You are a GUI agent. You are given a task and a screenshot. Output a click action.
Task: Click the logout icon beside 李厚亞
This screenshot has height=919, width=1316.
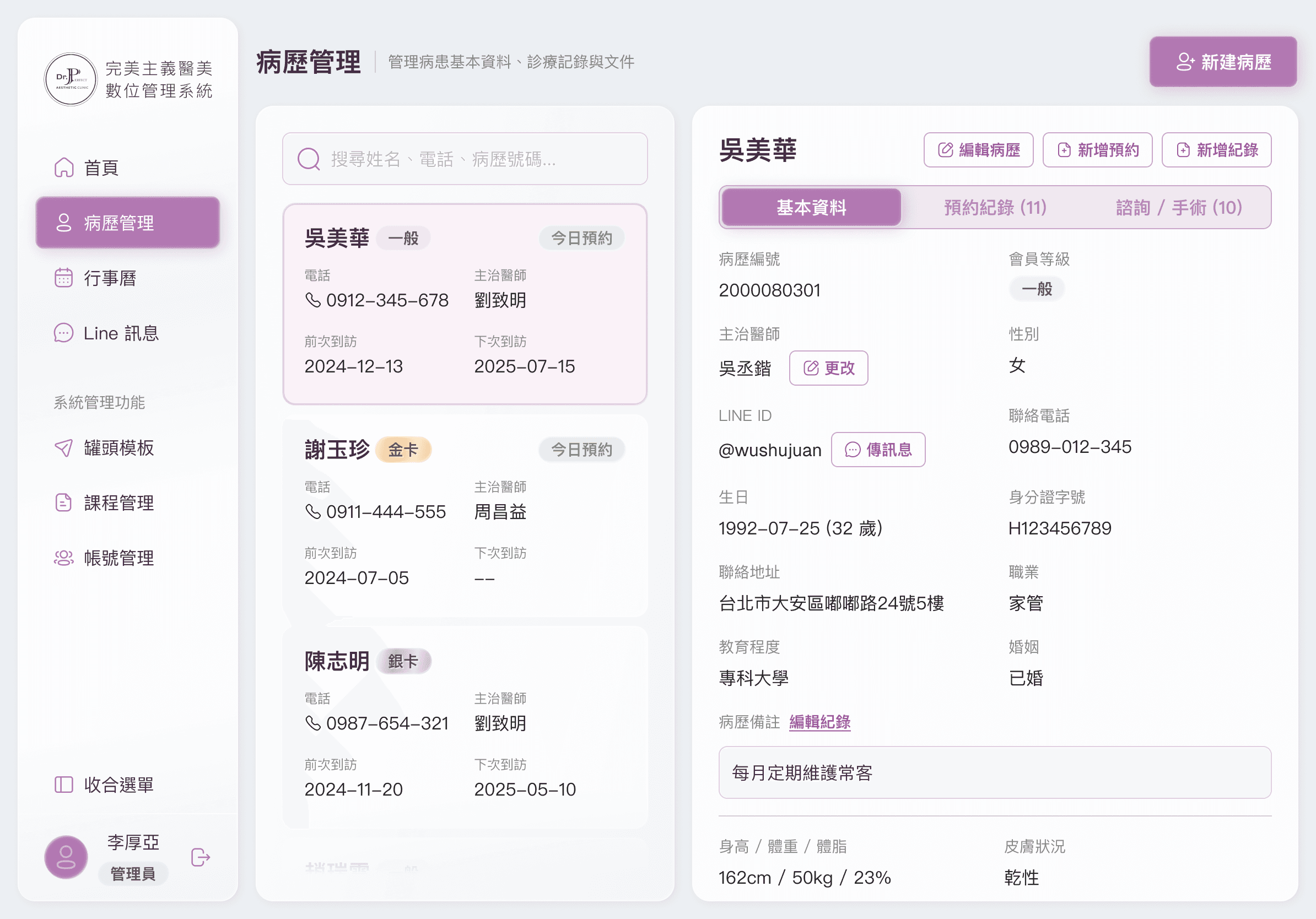(x=200, y=857)
